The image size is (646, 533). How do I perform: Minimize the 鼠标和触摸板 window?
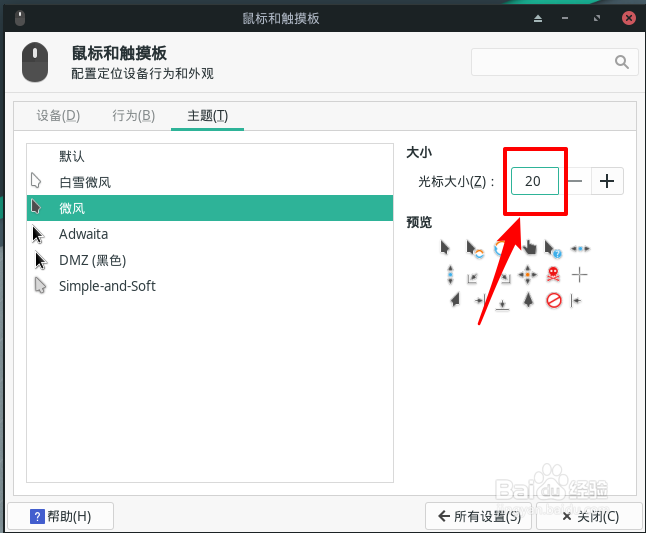pyautogui.click(x=565, y=19)
